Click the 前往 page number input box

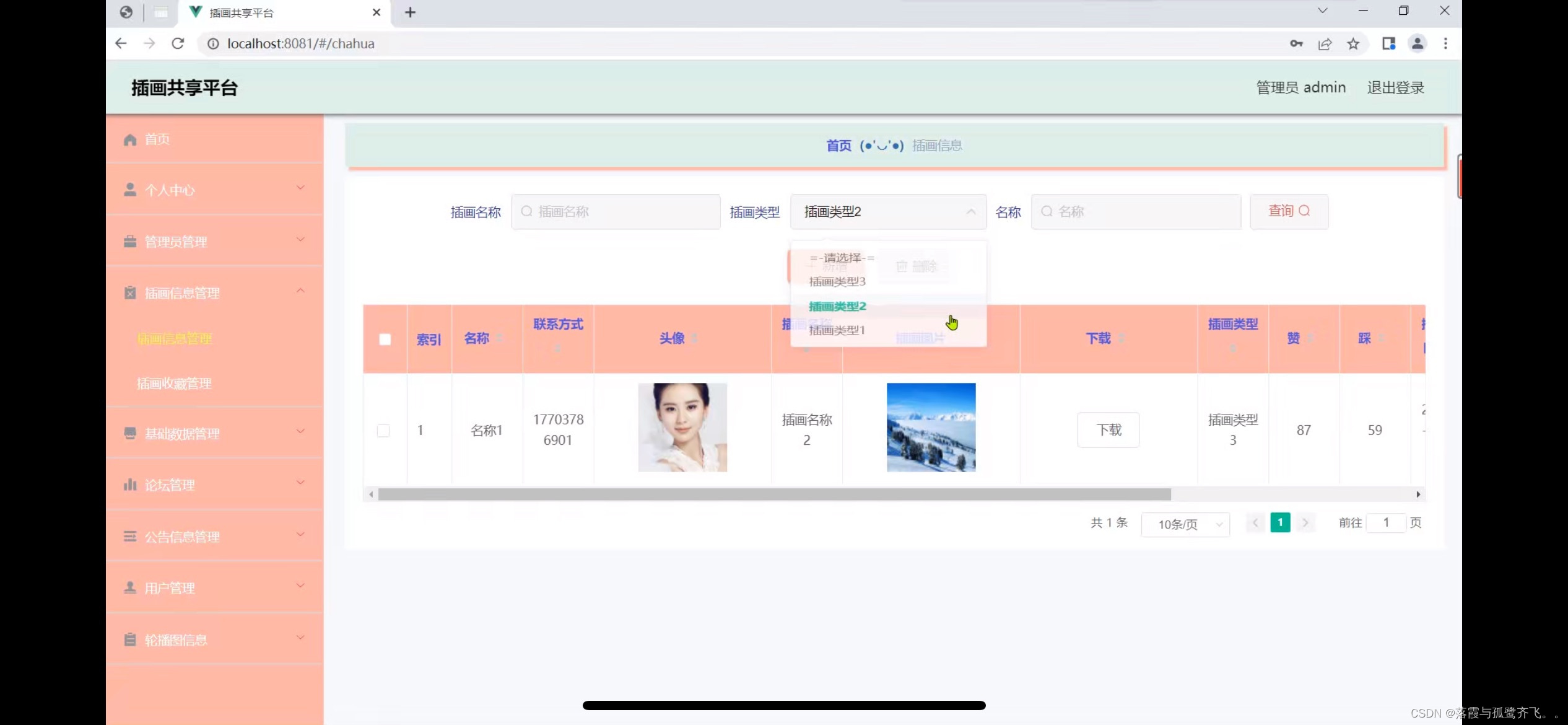(1386, 523)
